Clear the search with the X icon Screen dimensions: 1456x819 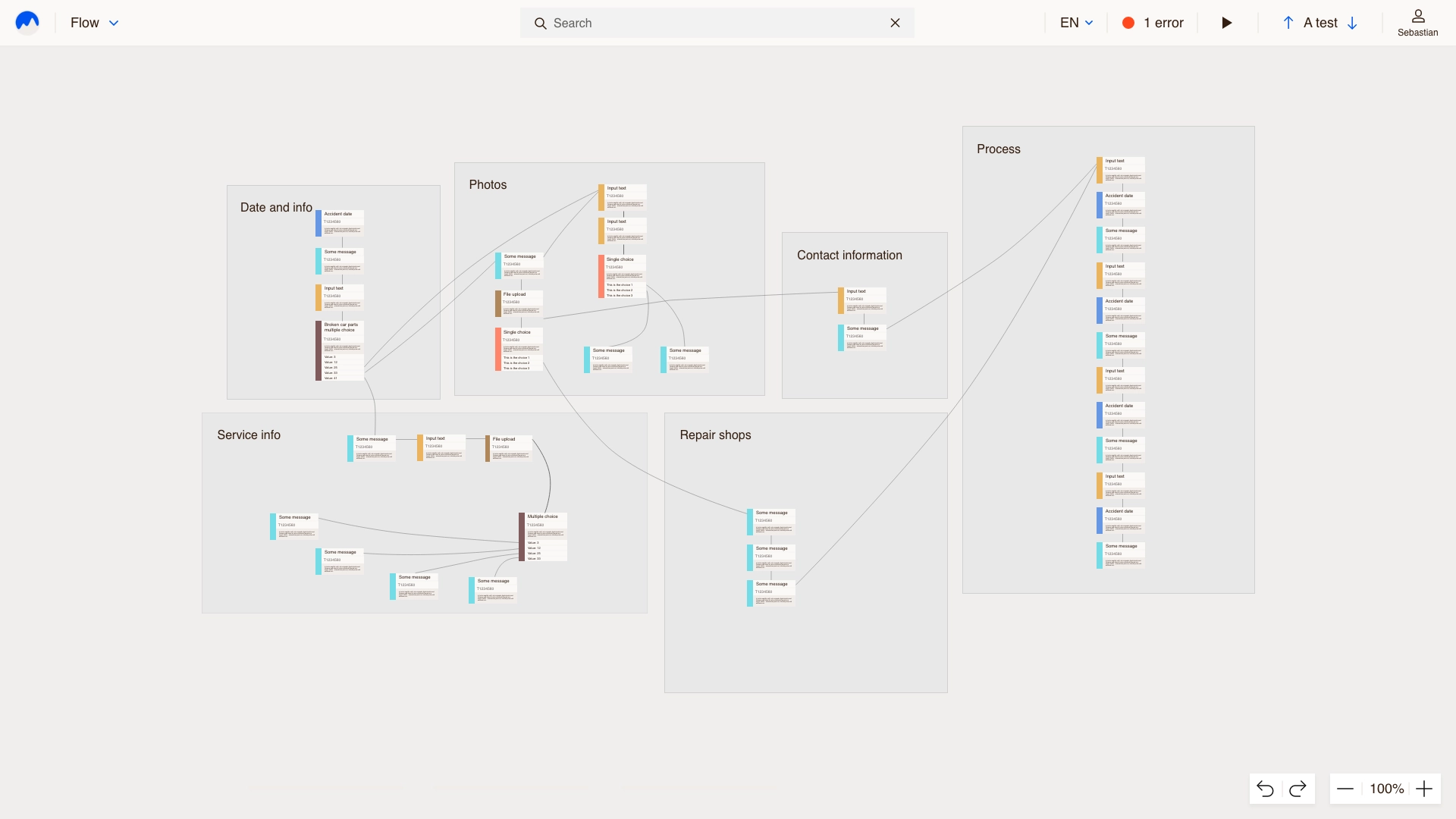tap(895, 23)
